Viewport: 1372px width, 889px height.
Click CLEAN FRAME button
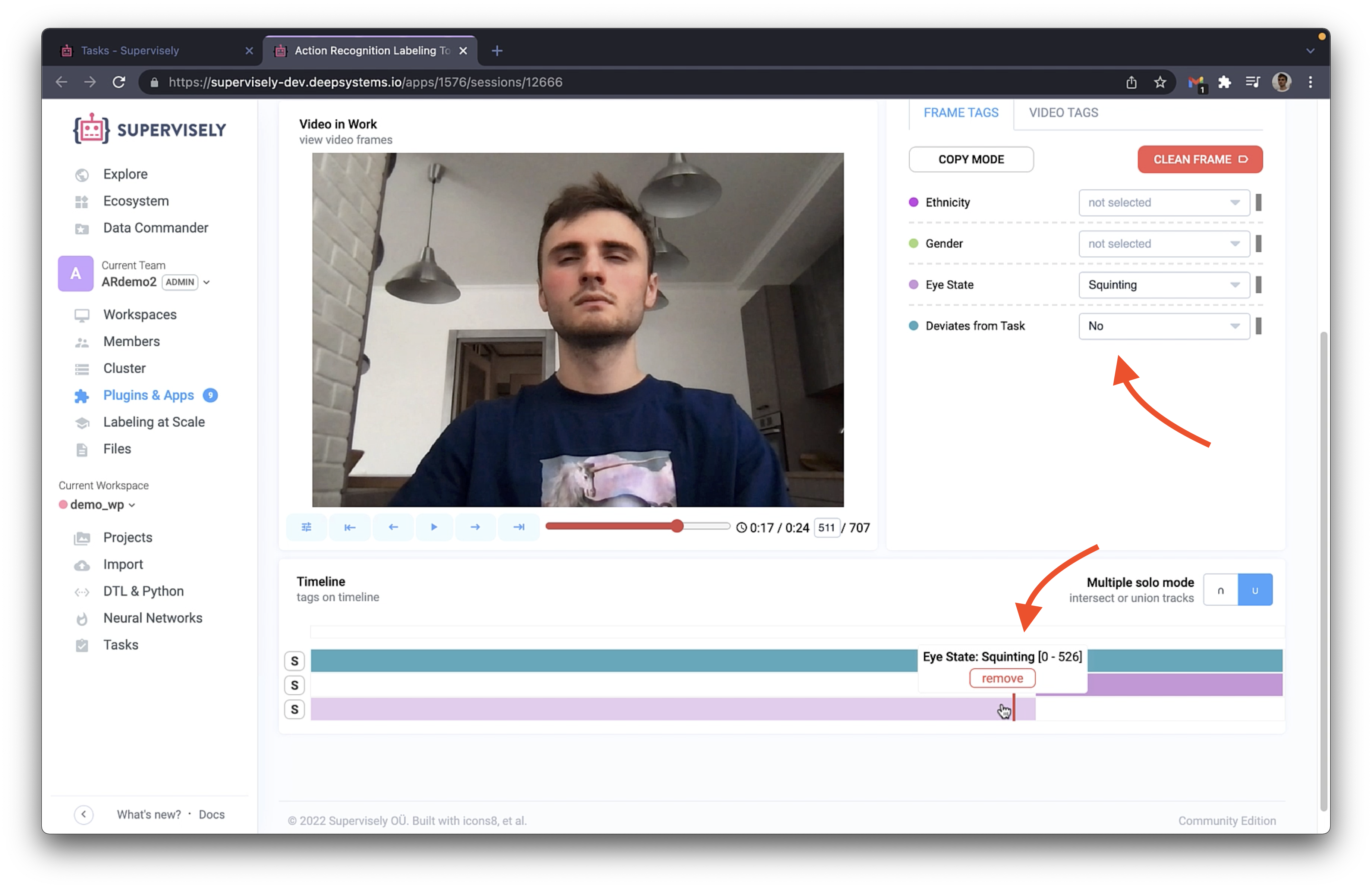pos(1200,160)
